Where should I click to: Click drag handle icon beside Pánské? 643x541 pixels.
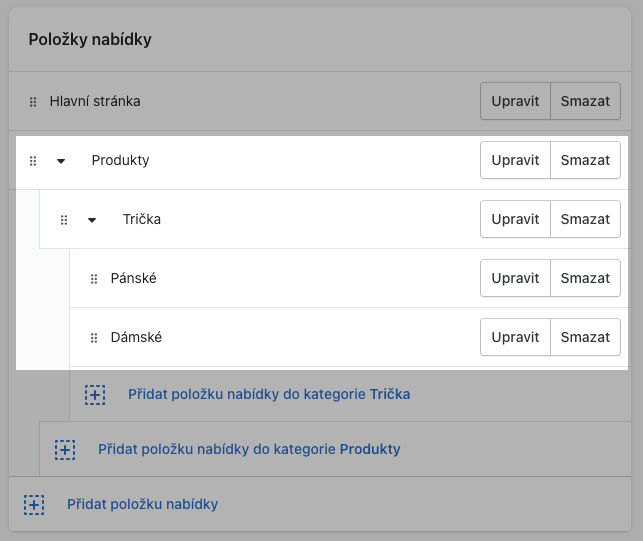[x=94, y=279]
